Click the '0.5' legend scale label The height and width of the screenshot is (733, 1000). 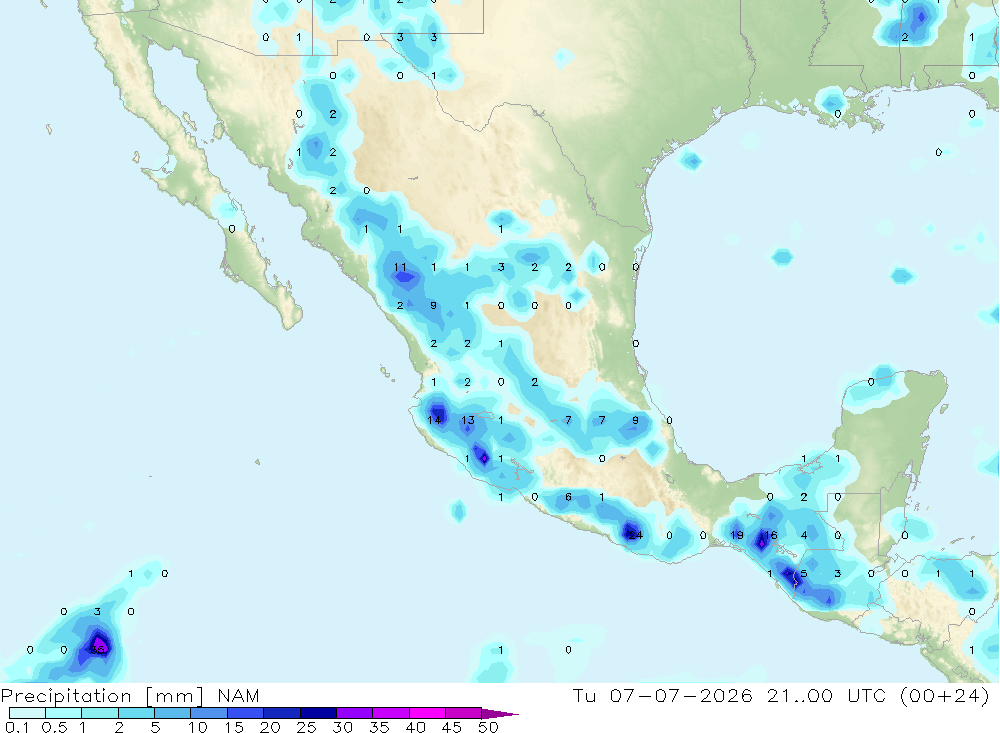tap(54, 727)
